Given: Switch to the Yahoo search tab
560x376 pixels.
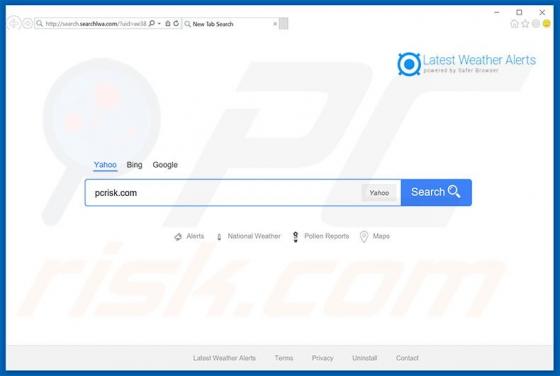Looking at the screenshot, I should [x=105, y=165].
